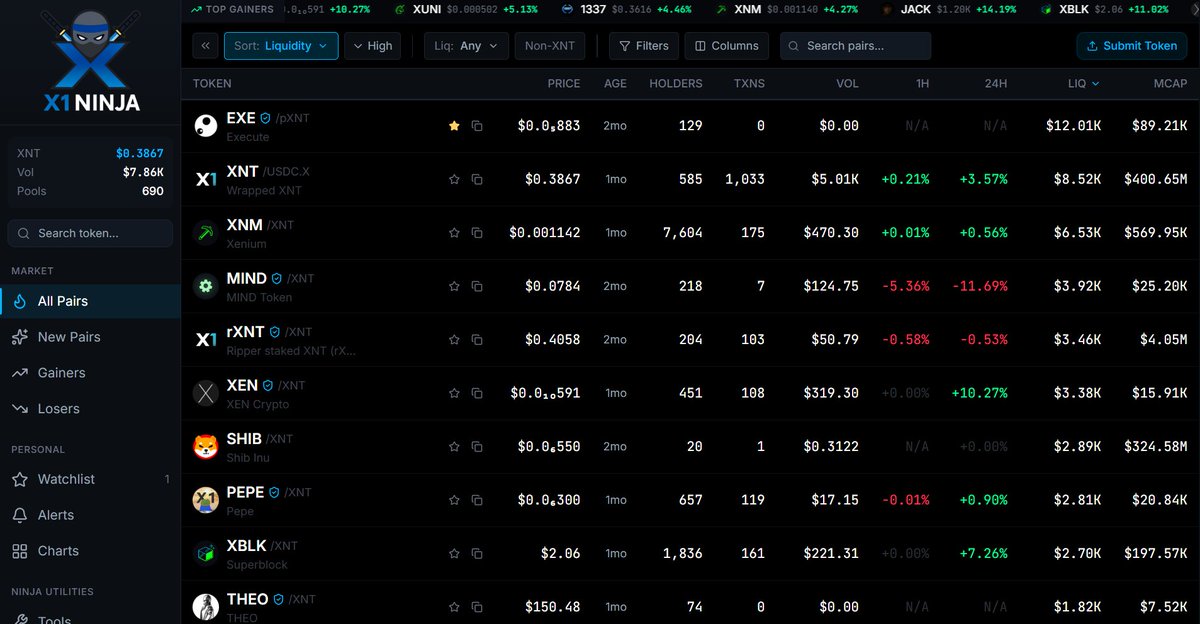The height and width of the screenshot is (624, 1200).
Task: Copy the XEN token address
Action: (x=477, y=393)
